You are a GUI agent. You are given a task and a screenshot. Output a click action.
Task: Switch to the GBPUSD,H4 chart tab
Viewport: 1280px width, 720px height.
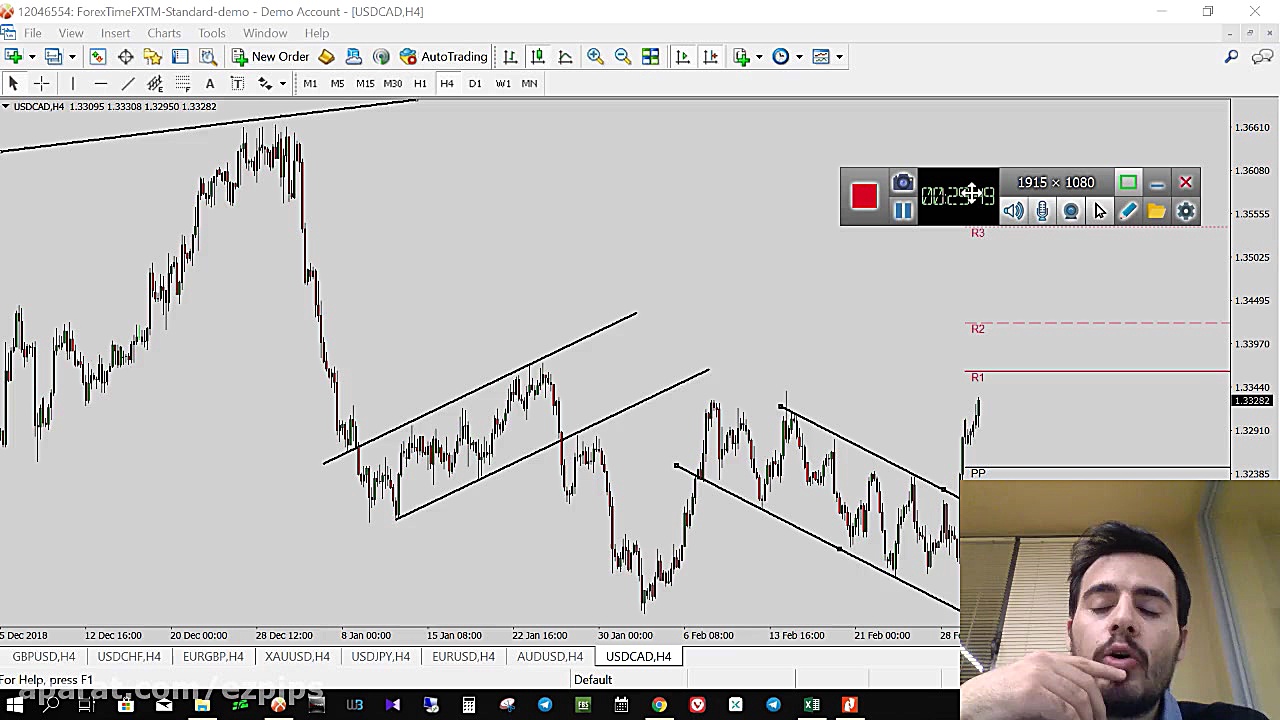point(44,656)
